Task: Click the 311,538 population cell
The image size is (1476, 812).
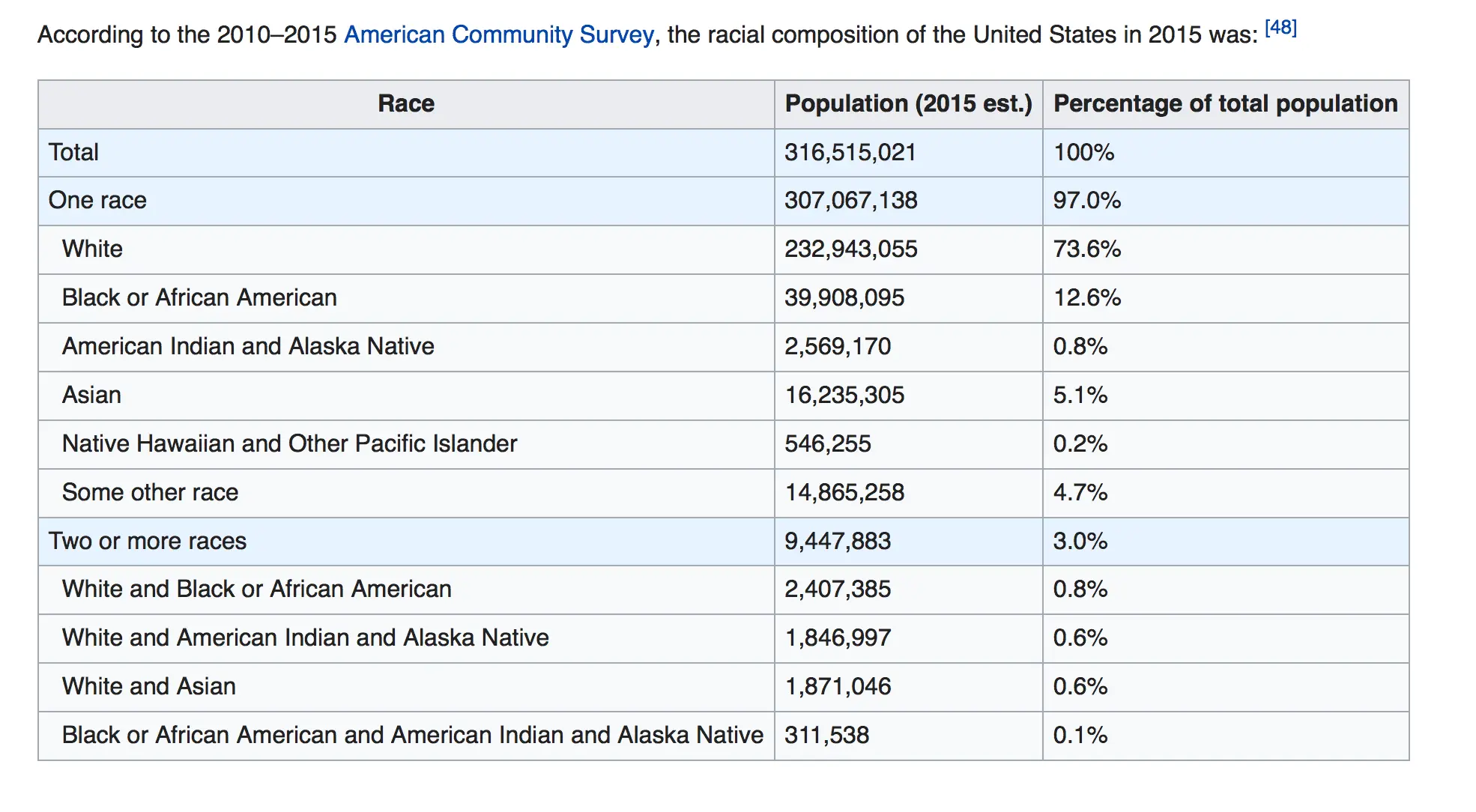Action: (827, 735)
